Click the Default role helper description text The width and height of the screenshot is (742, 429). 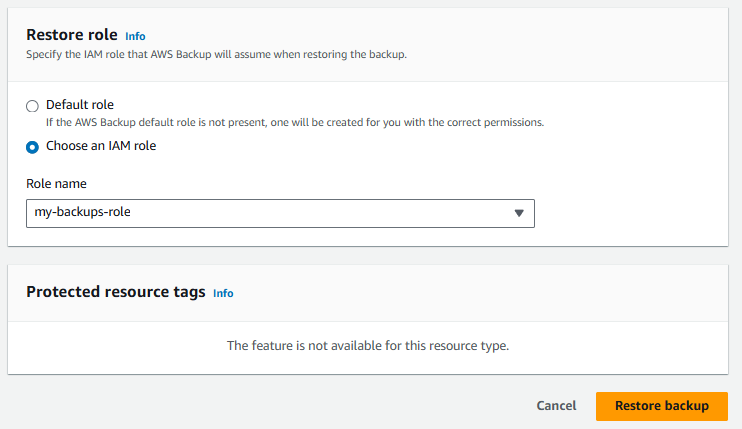pos(295,123)
